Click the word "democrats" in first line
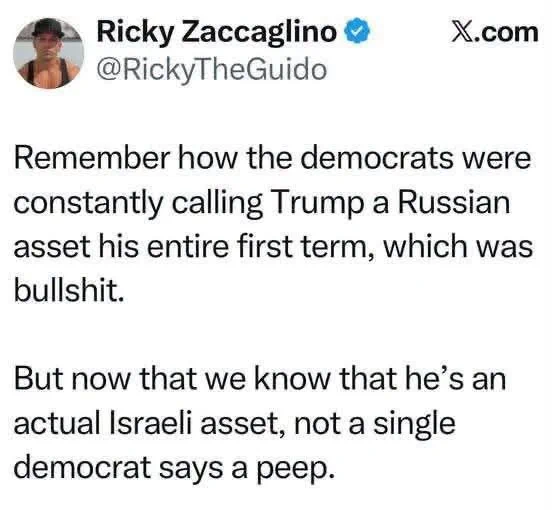 [377, 158]
